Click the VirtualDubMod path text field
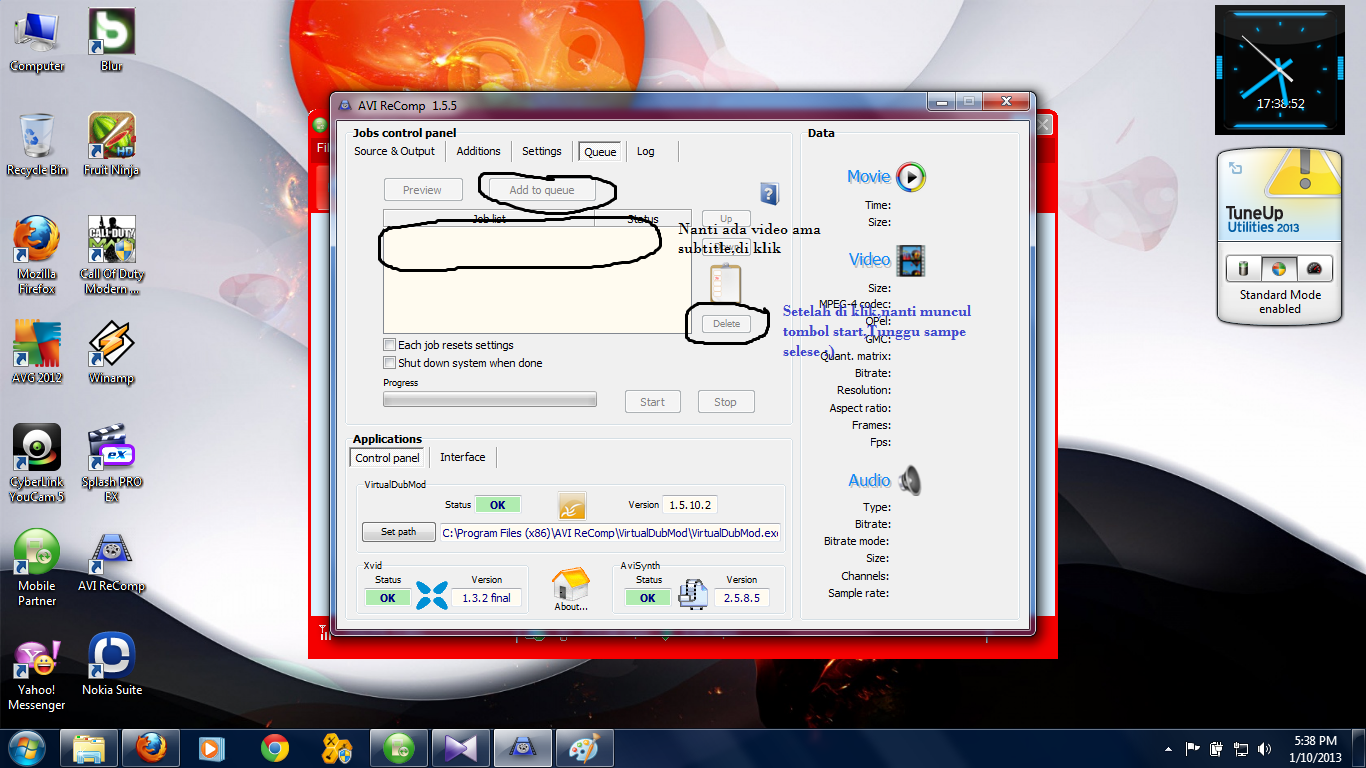1366x768 pixels. click(610, 533)
